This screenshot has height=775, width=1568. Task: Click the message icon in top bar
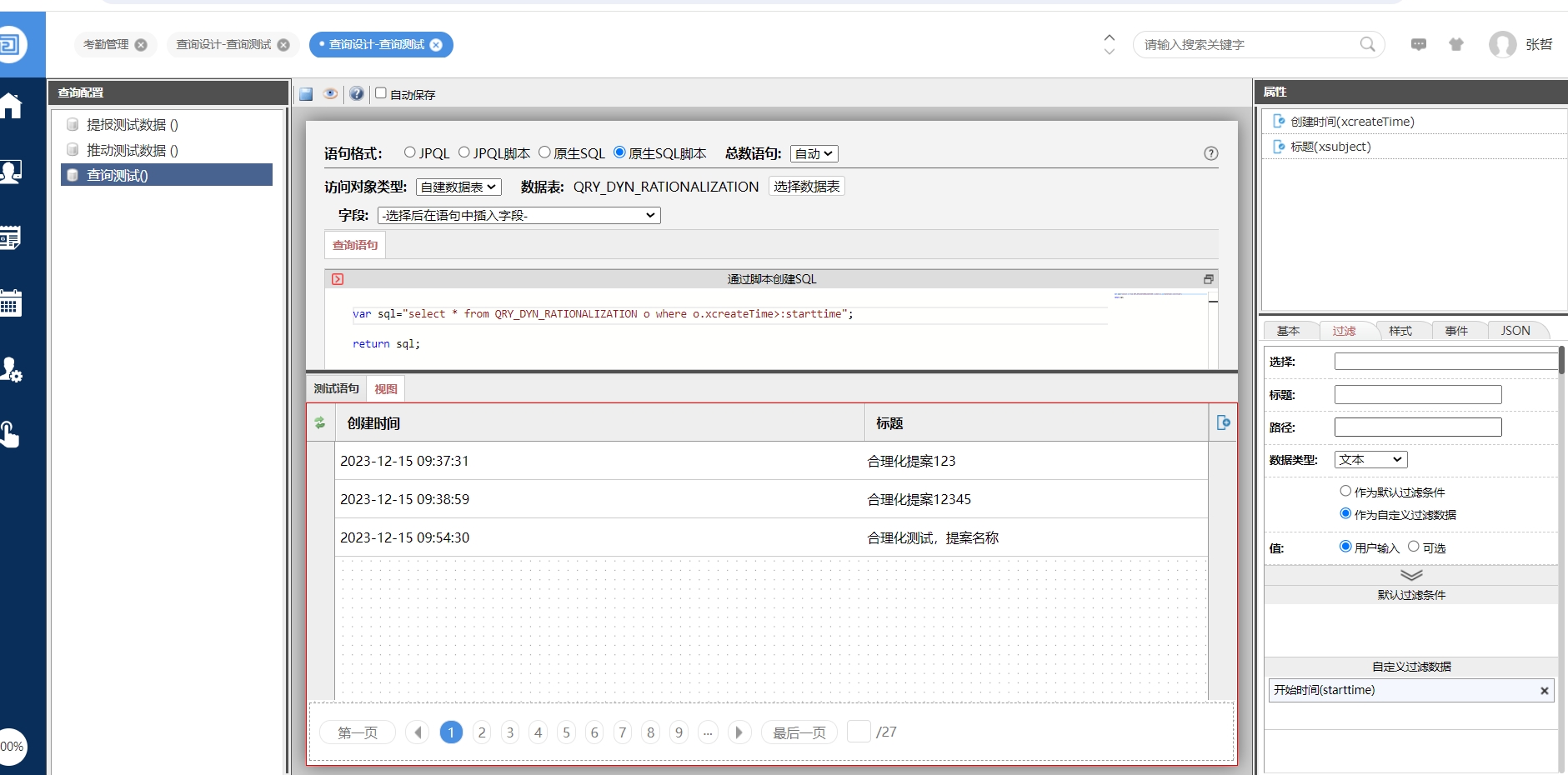coord(1418,45)
